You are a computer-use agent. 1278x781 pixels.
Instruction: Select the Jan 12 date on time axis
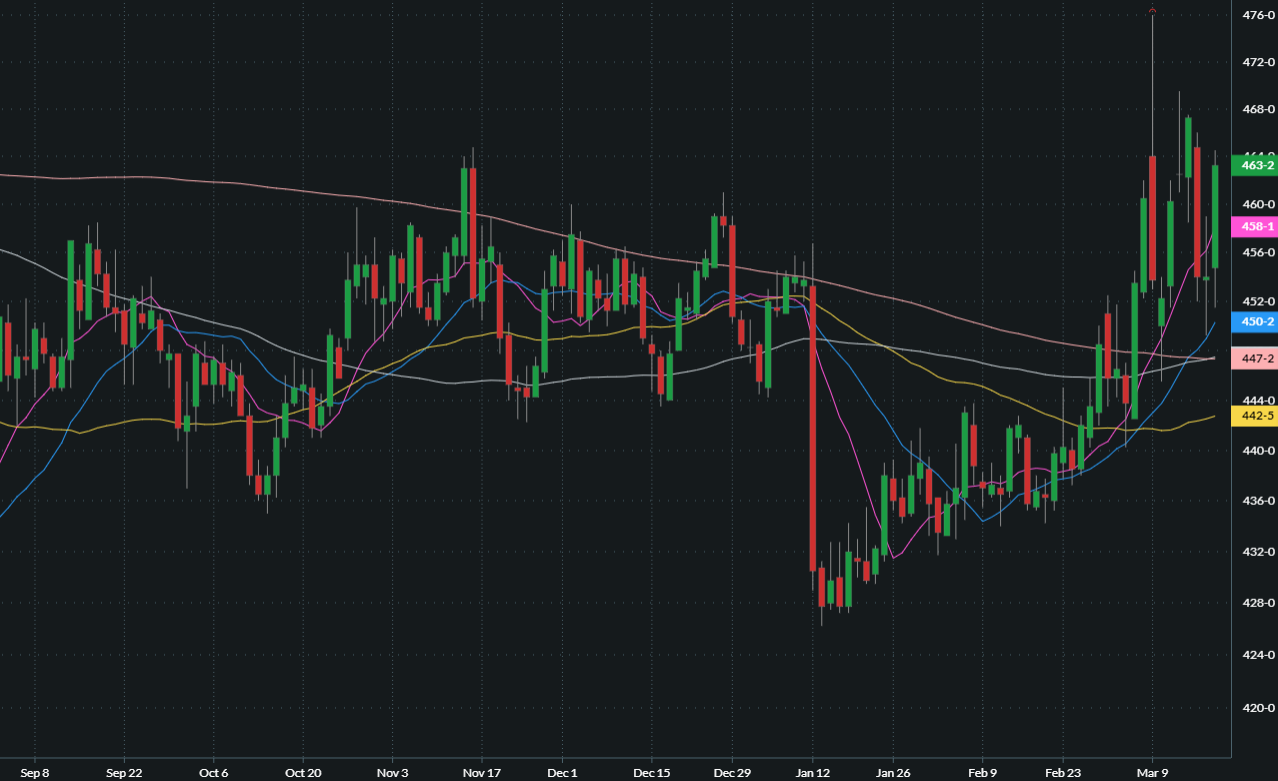pos(813,773)
